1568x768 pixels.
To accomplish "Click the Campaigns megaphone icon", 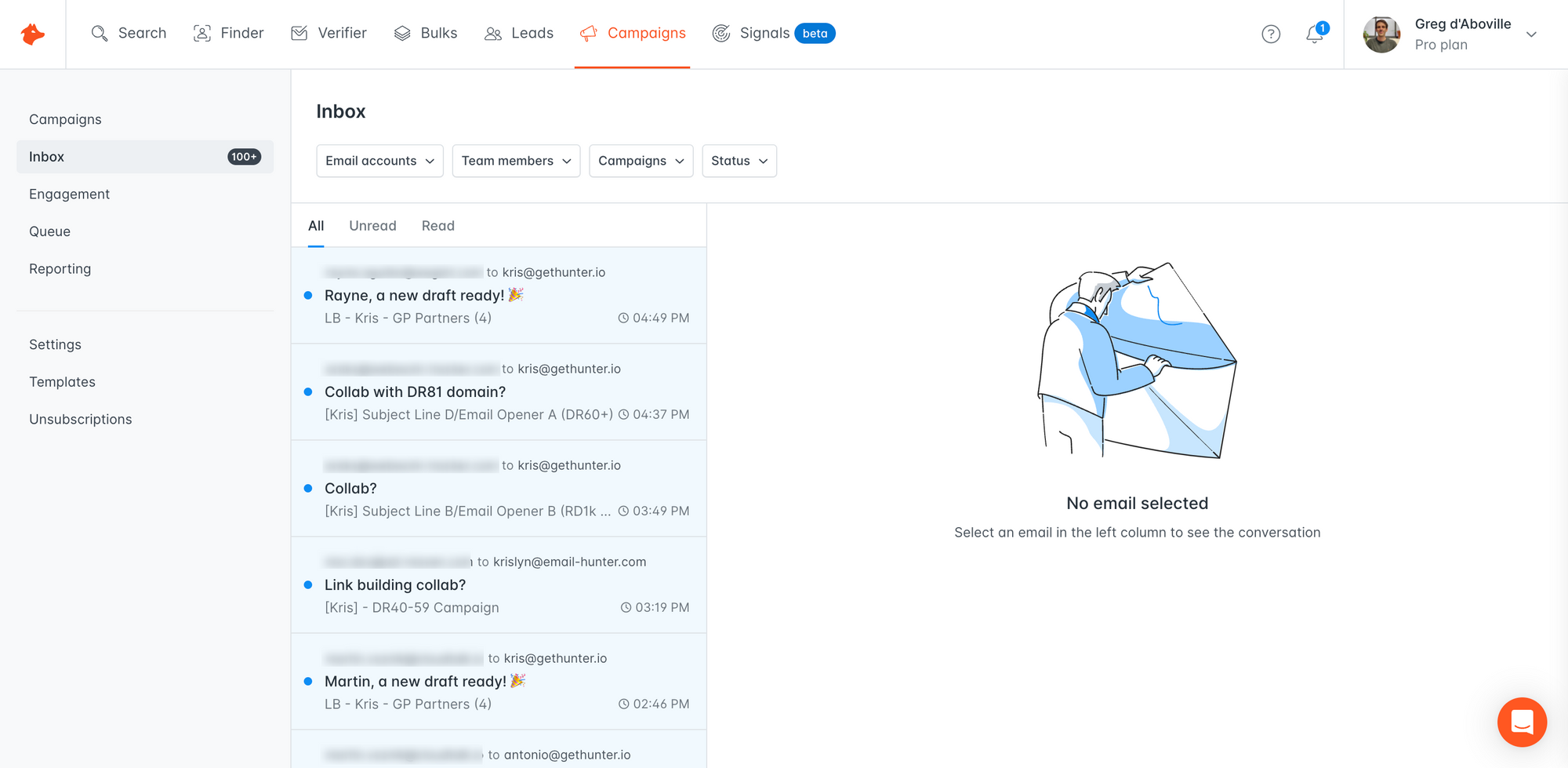I will coord(589,34).
